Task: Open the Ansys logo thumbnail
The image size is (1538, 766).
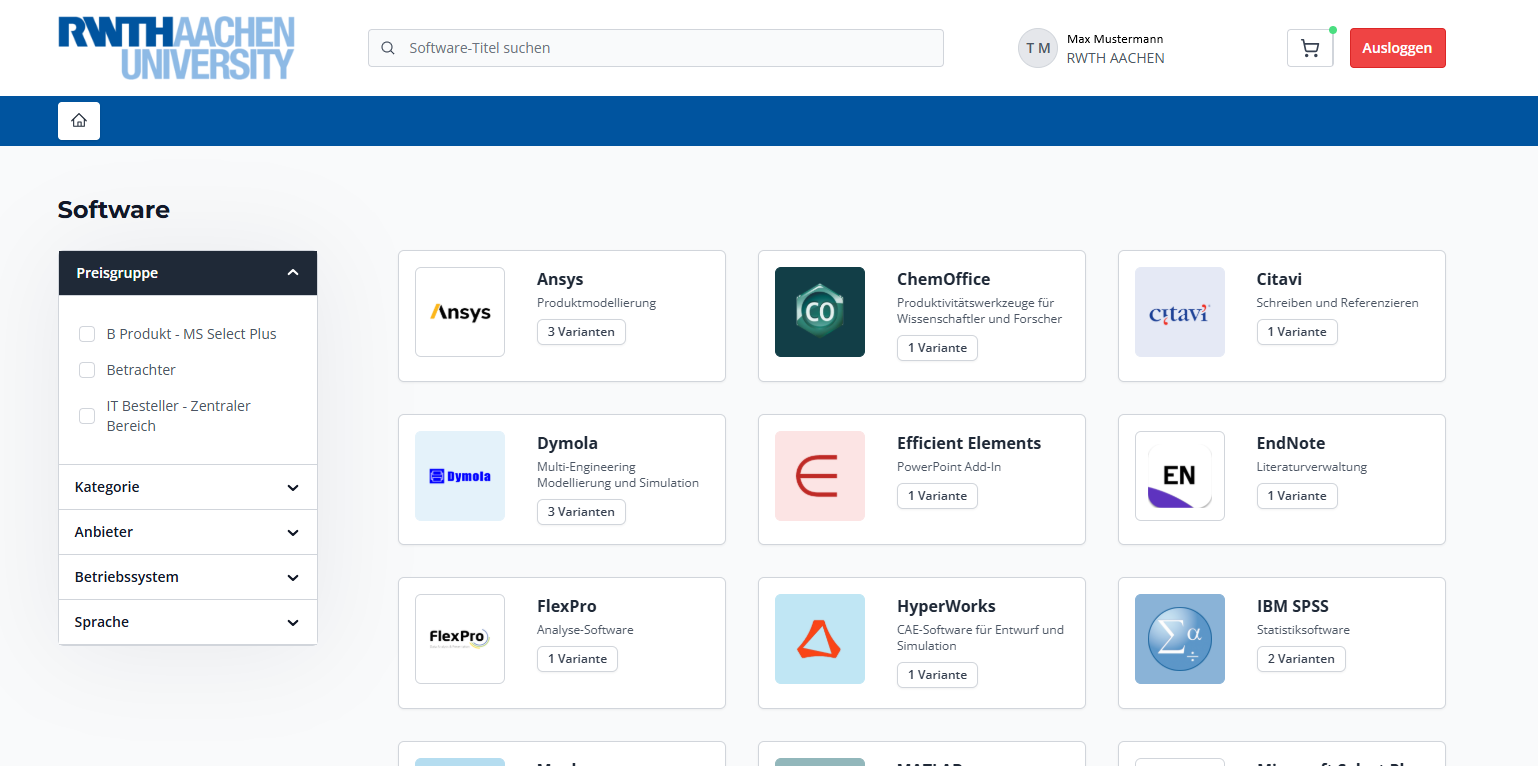Action: (460, 312)
